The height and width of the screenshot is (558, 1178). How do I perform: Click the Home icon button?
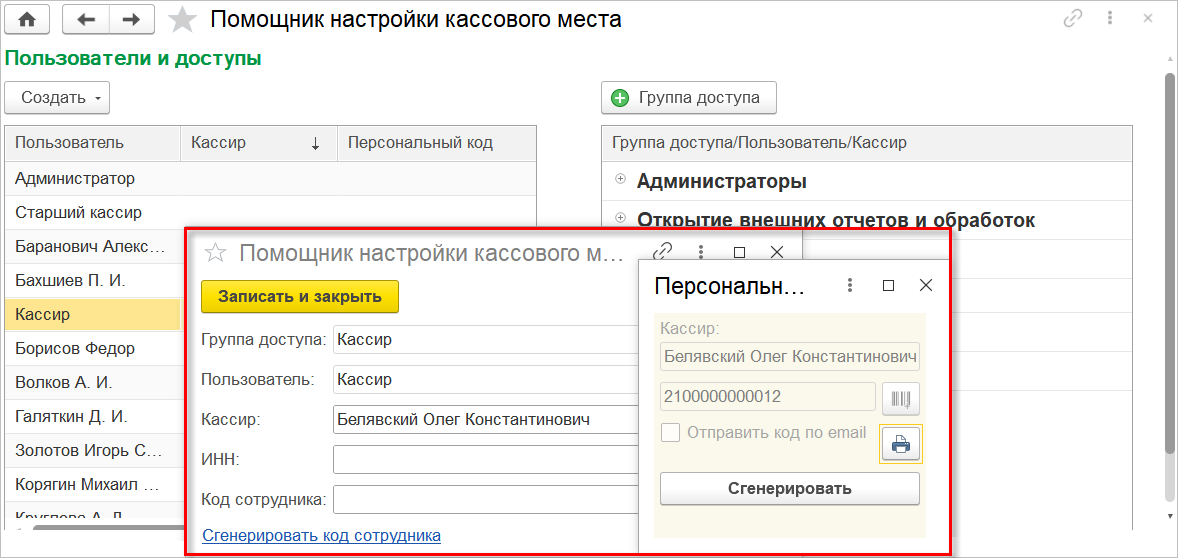[x=27, y=19]
